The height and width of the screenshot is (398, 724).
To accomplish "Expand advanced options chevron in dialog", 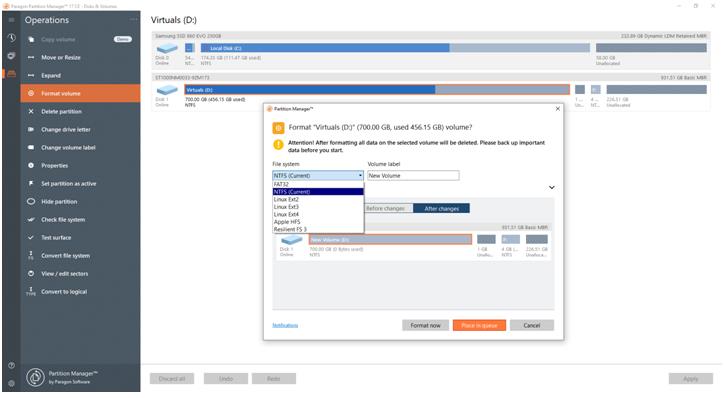I will pos(551,187).
